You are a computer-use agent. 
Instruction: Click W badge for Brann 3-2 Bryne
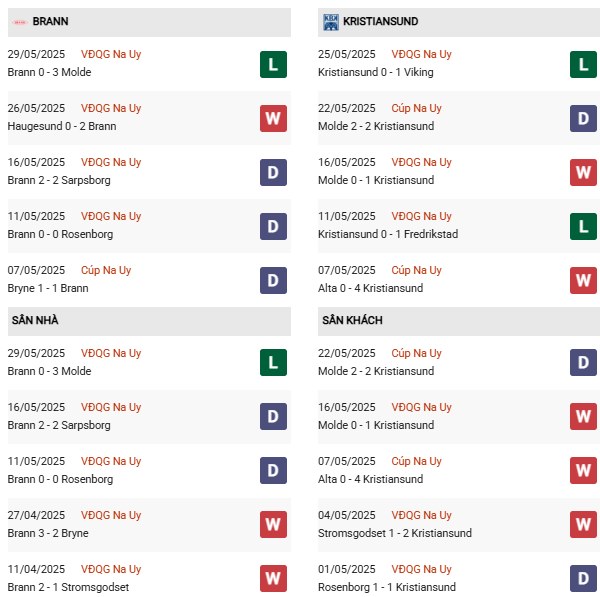tap(273, 524)
